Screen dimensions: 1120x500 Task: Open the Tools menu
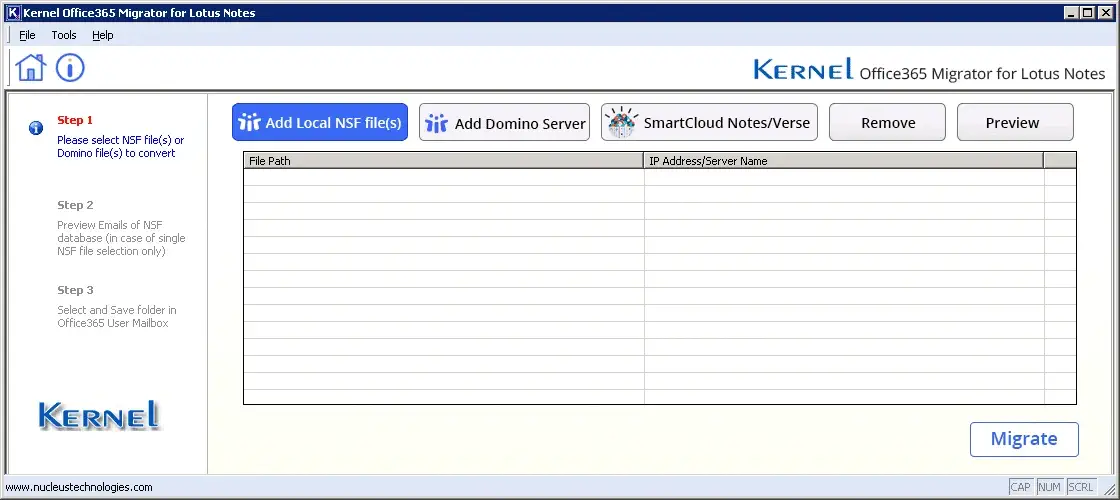click(64, 35)
